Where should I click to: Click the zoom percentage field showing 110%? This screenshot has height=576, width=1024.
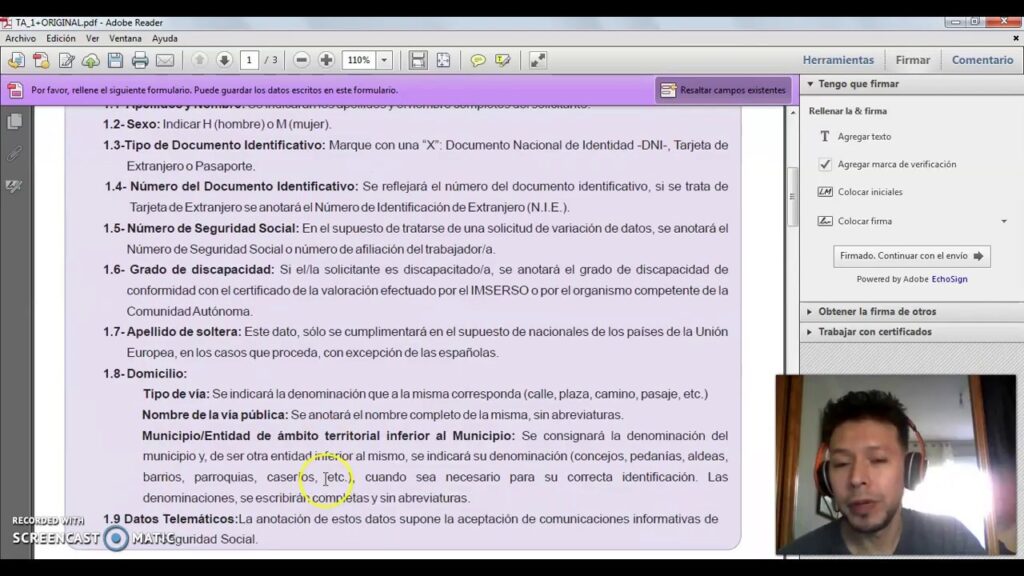point(360,60)
